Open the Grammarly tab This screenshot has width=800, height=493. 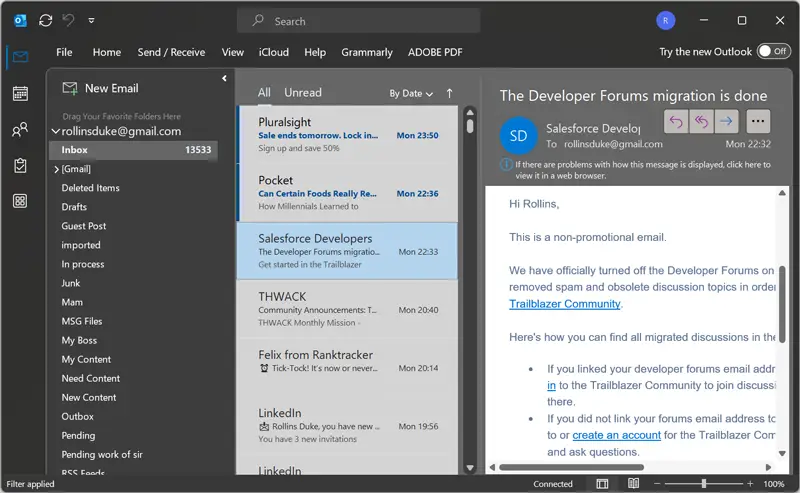click(366, 52)
